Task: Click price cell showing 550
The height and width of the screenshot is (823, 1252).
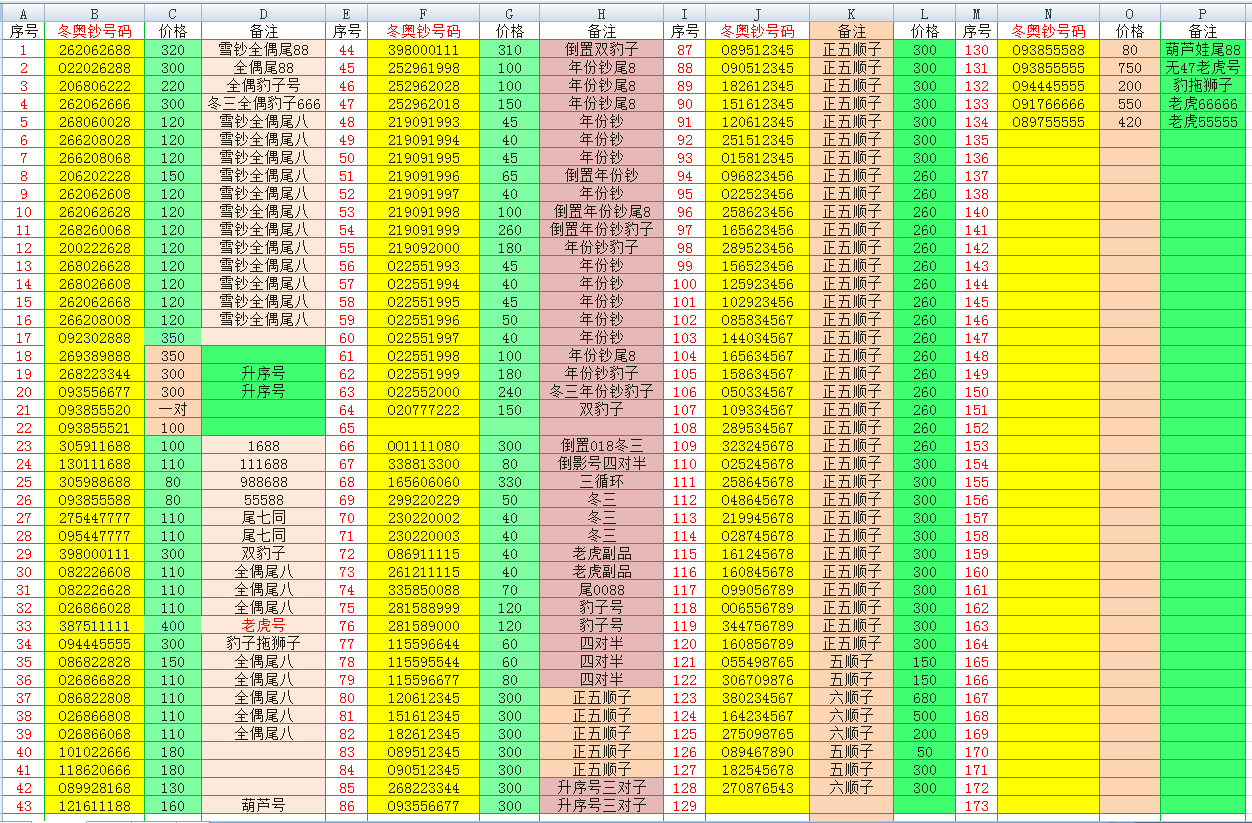Action: (x=1130, y=104)
